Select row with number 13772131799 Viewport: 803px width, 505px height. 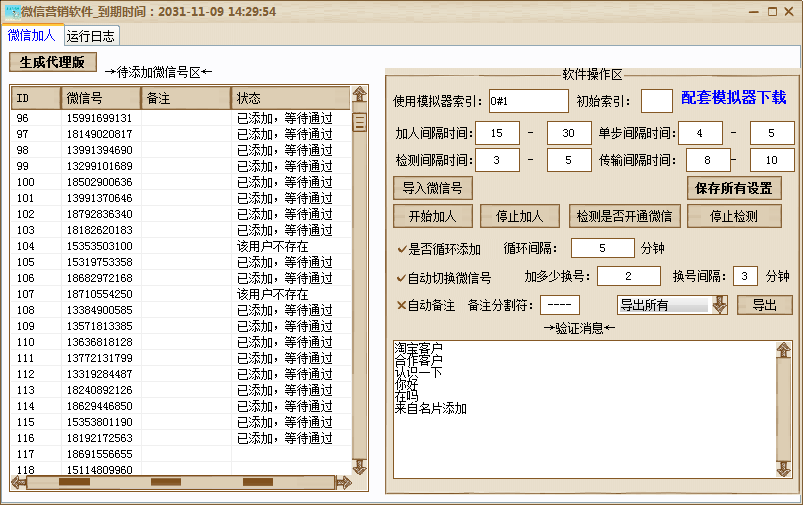click(180, 358)
